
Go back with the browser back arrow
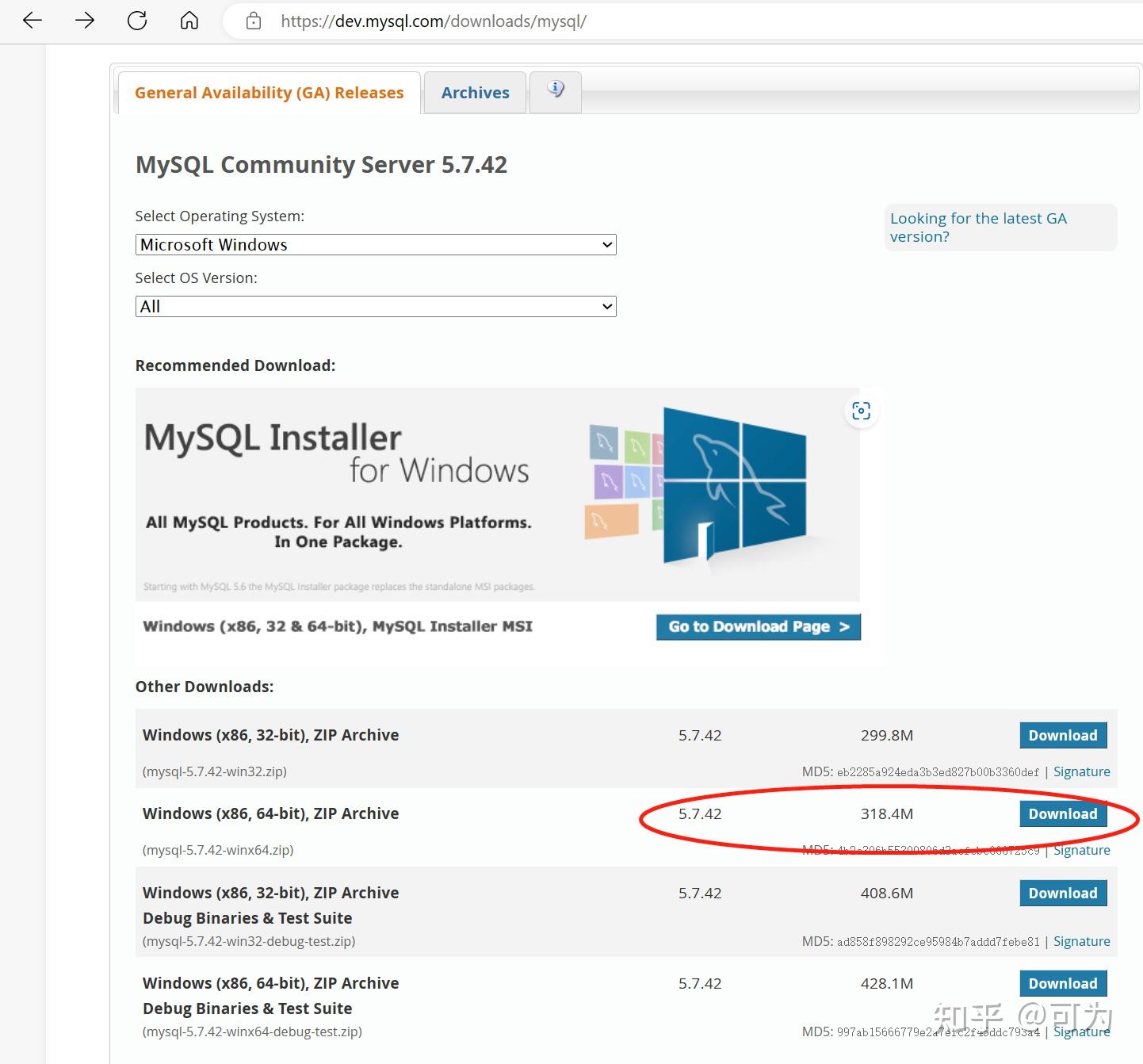point(32,21)
